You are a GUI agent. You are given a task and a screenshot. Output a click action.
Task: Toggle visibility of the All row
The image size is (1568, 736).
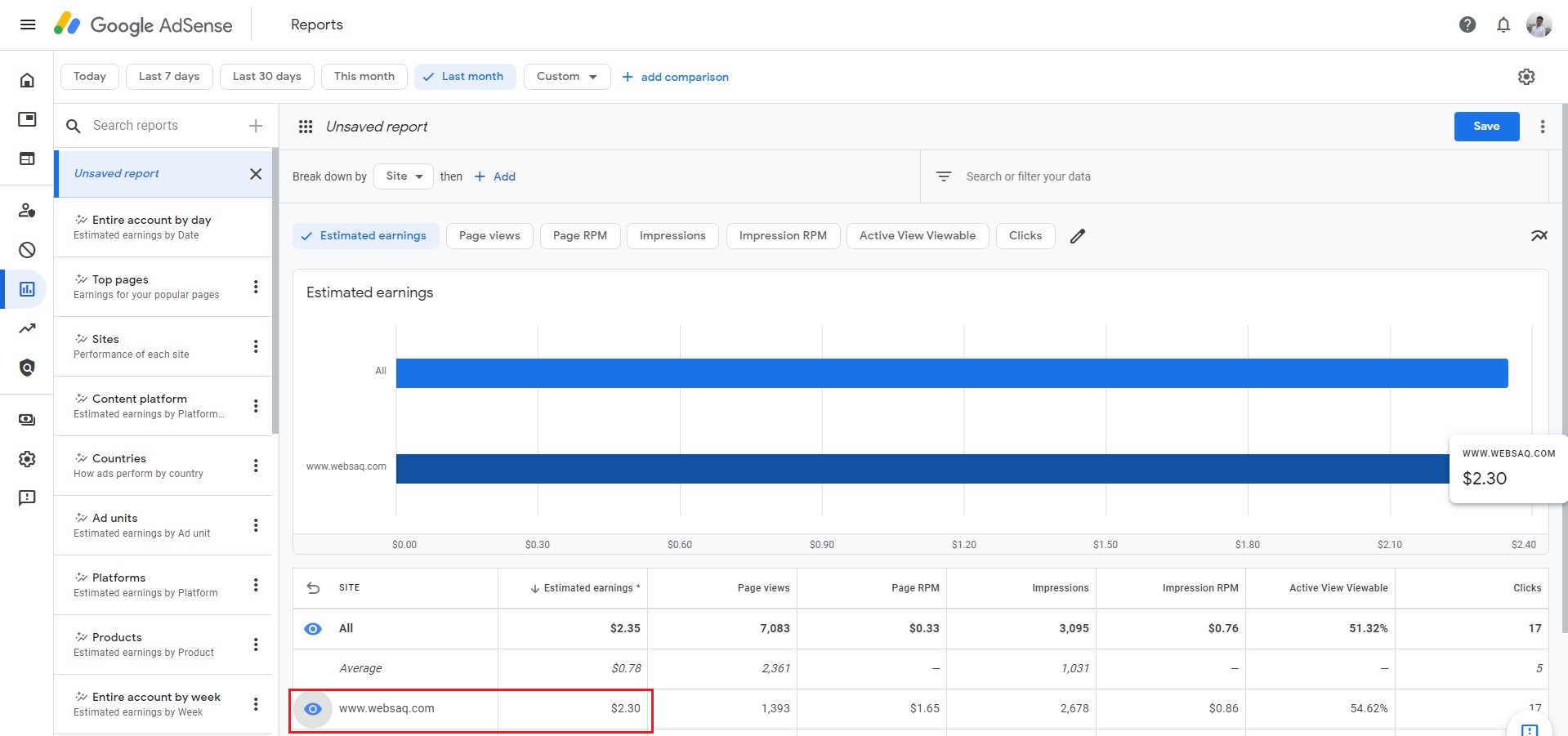click(x=313, y=629)
